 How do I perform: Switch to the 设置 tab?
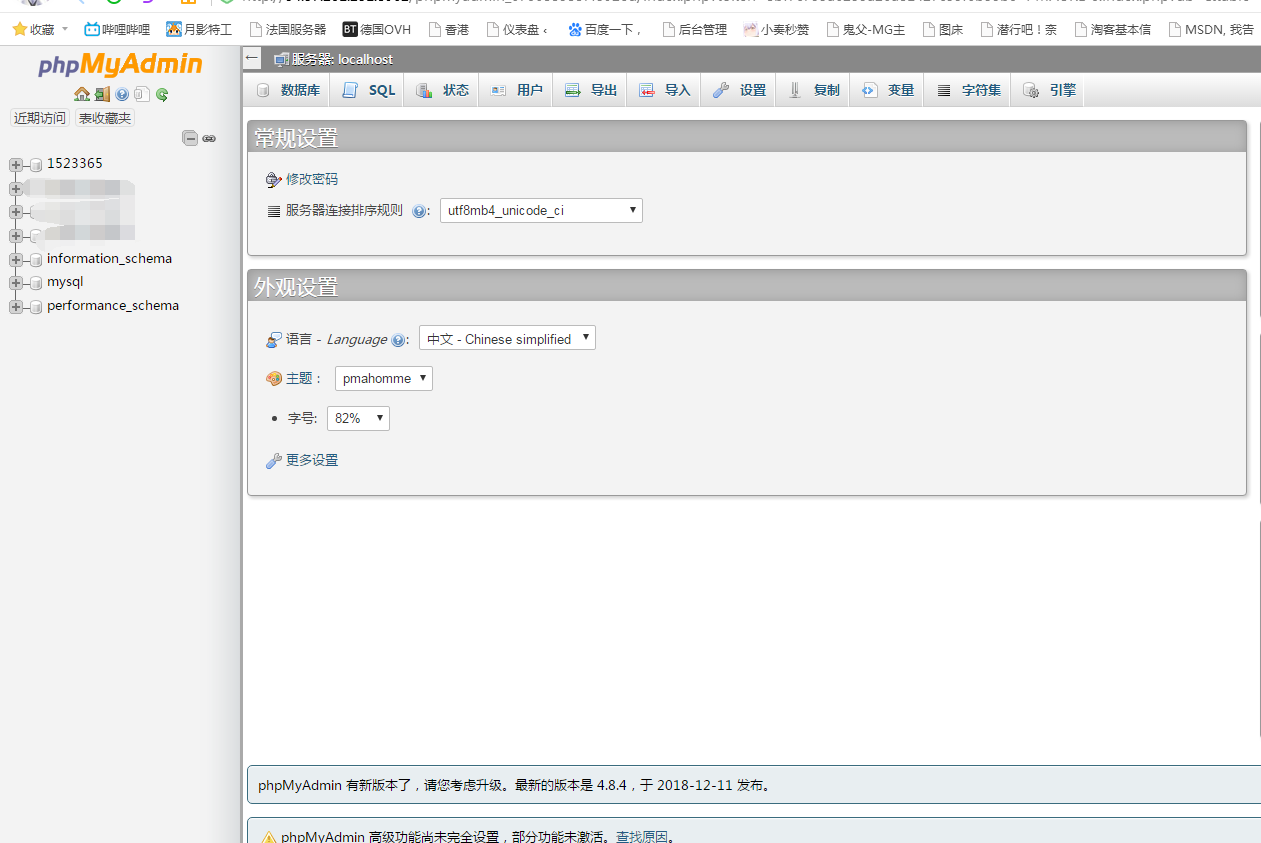tap(739, 90)
